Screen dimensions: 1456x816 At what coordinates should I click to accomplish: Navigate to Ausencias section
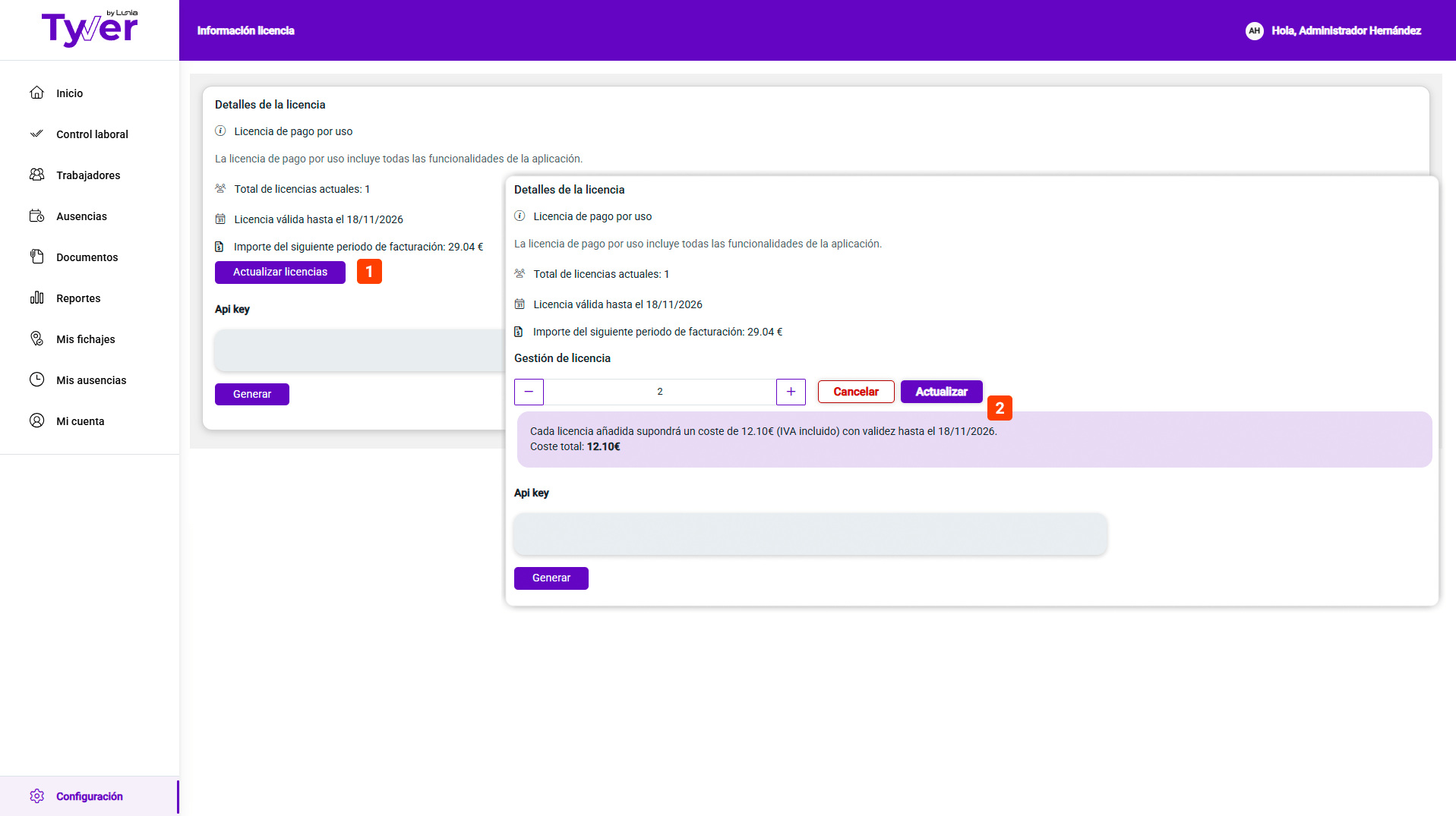[x=81, y=216]
